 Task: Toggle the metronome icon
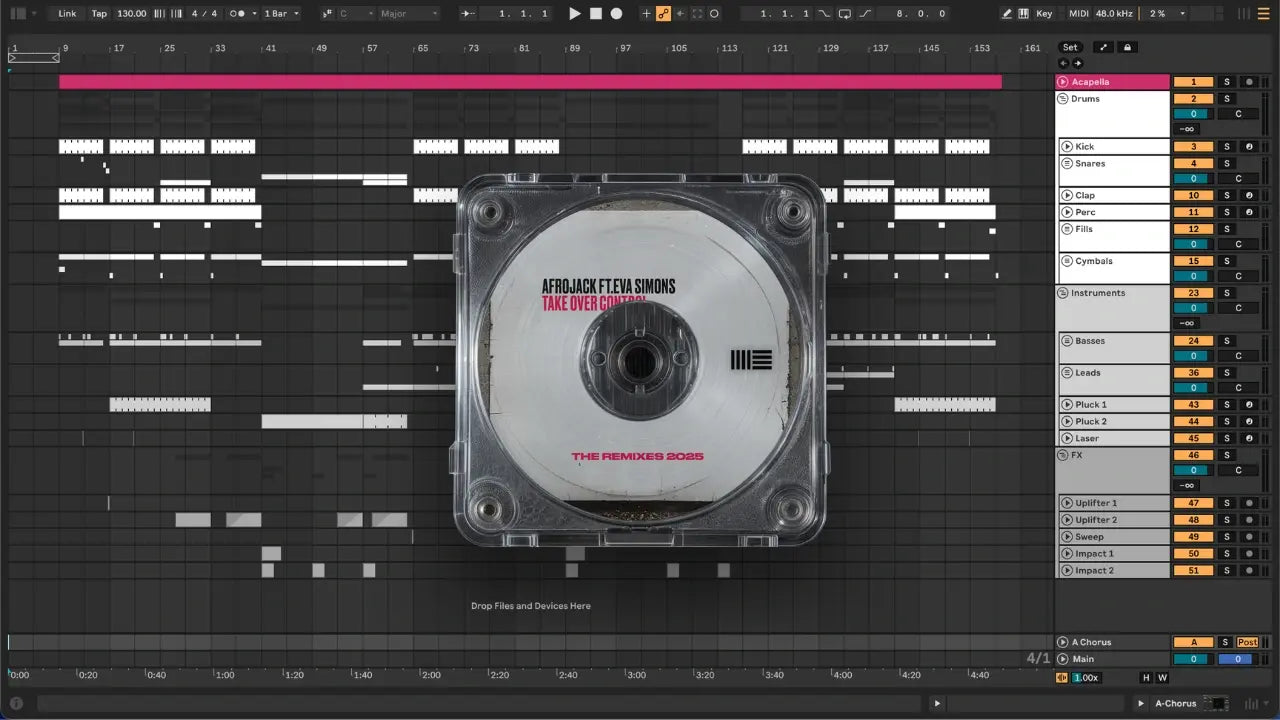tap(239, 14)
